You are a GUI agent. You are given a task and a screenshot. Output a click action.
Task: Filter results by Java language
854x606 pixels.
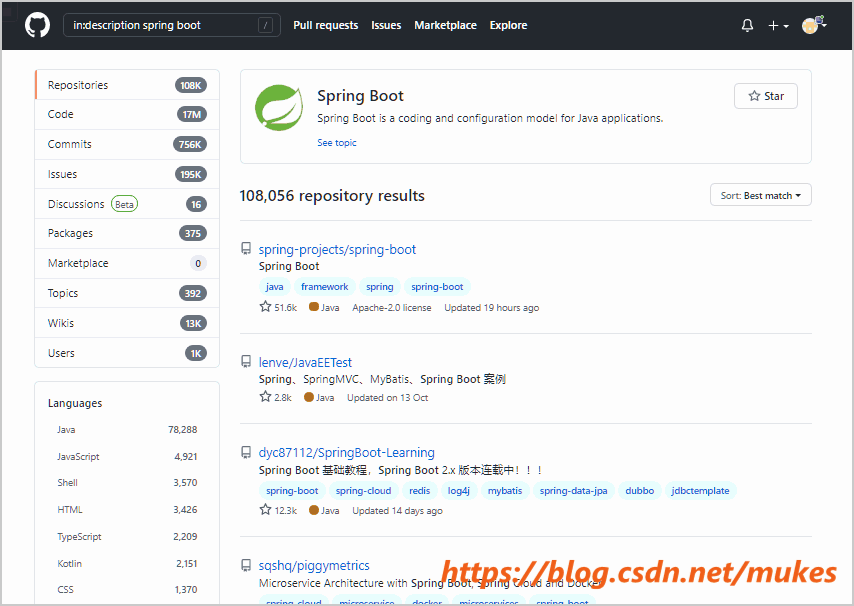127,430
